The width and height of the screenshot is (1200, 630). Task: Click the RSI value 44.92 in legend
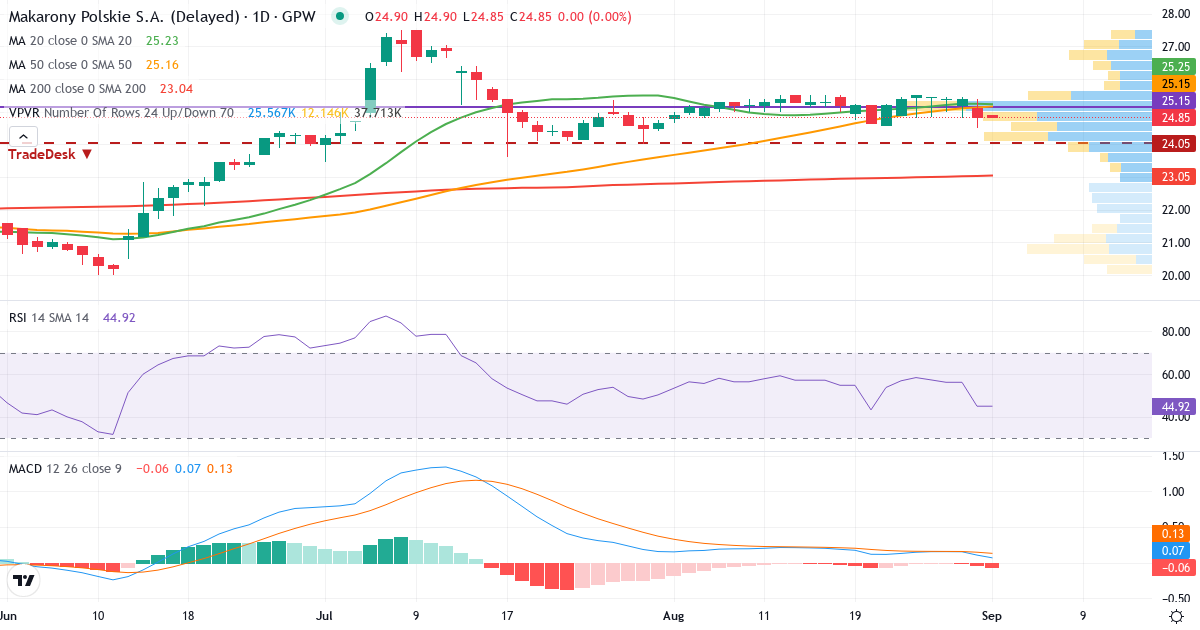click(119, 318)
